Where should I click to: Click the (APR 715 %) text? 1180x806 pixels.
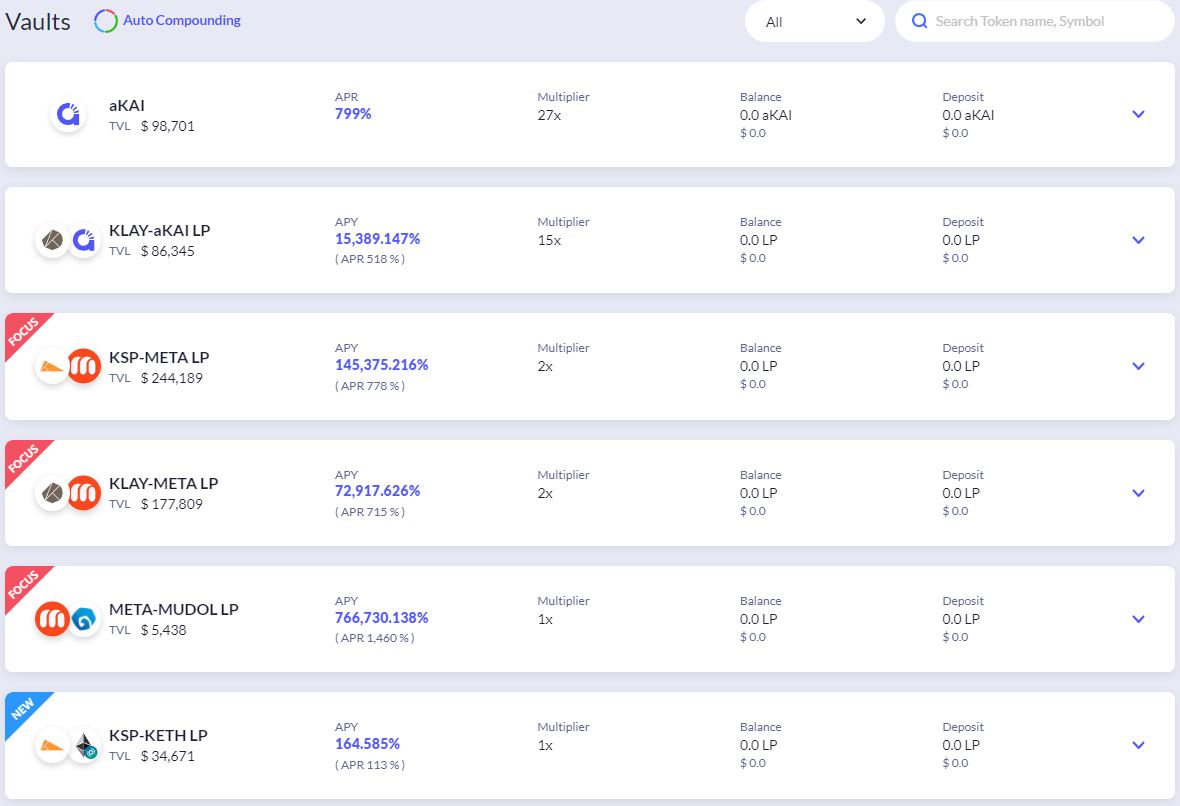pyautogui.click(x=370, y=512)
